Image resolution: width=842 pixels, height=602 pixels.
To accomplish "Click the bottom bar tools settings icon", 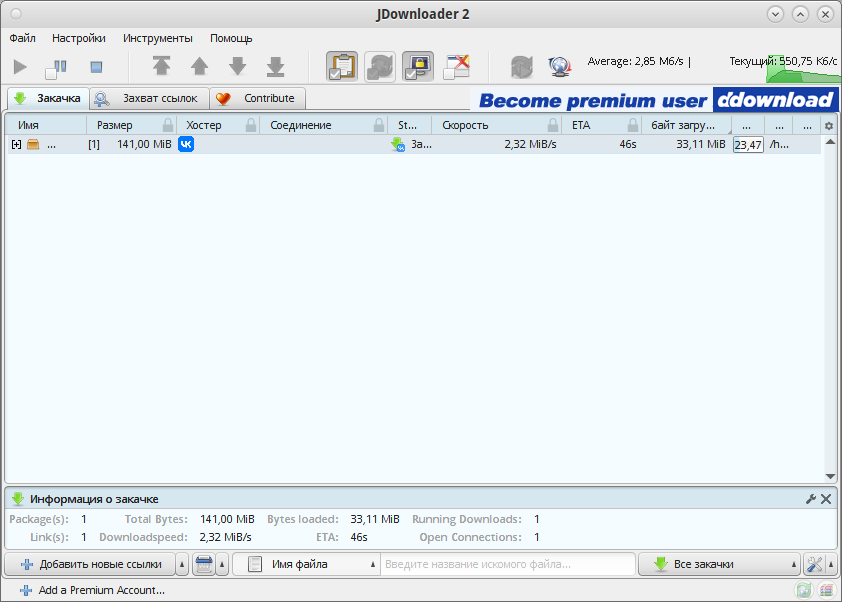I will (815, 564).
